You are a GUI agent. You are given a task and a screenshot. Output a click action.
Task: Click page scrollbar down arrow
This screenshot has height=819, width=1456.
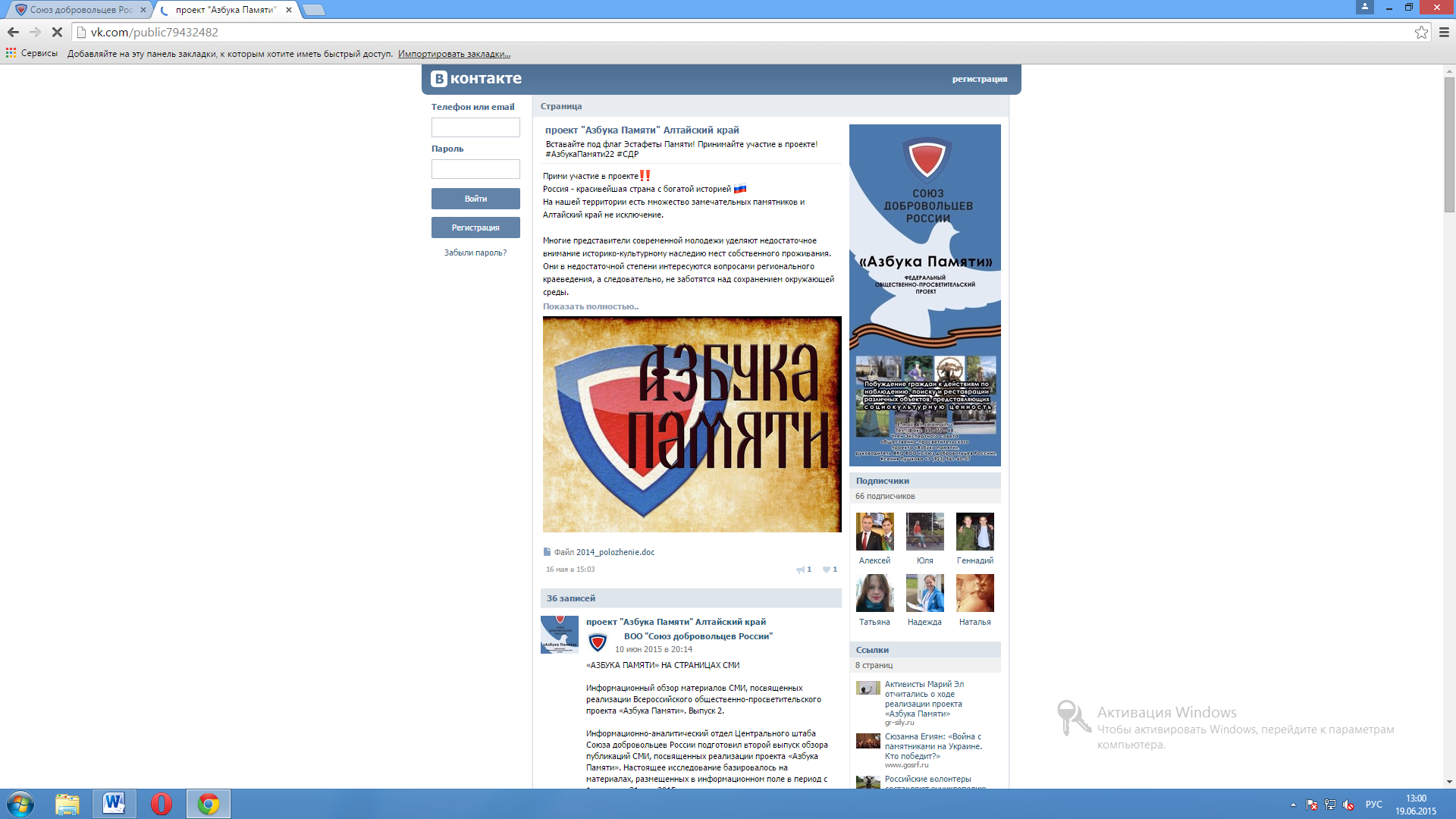(1449, 782)
